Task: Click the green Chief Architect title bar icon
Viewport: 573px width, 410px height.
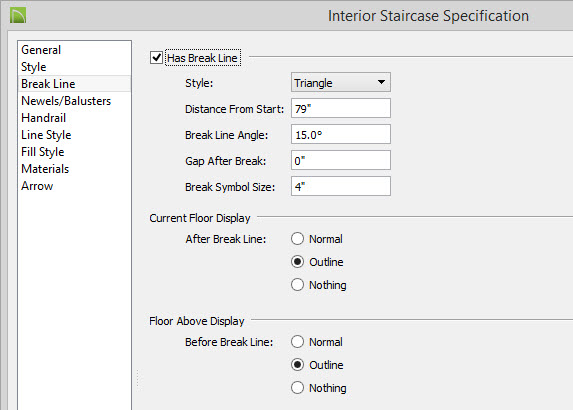Action: pos(18,16)
